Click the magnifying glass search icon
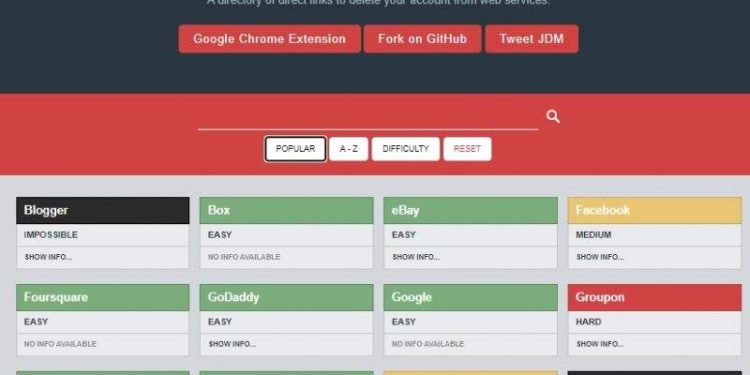The image size is (750, 375). point(553,116)
